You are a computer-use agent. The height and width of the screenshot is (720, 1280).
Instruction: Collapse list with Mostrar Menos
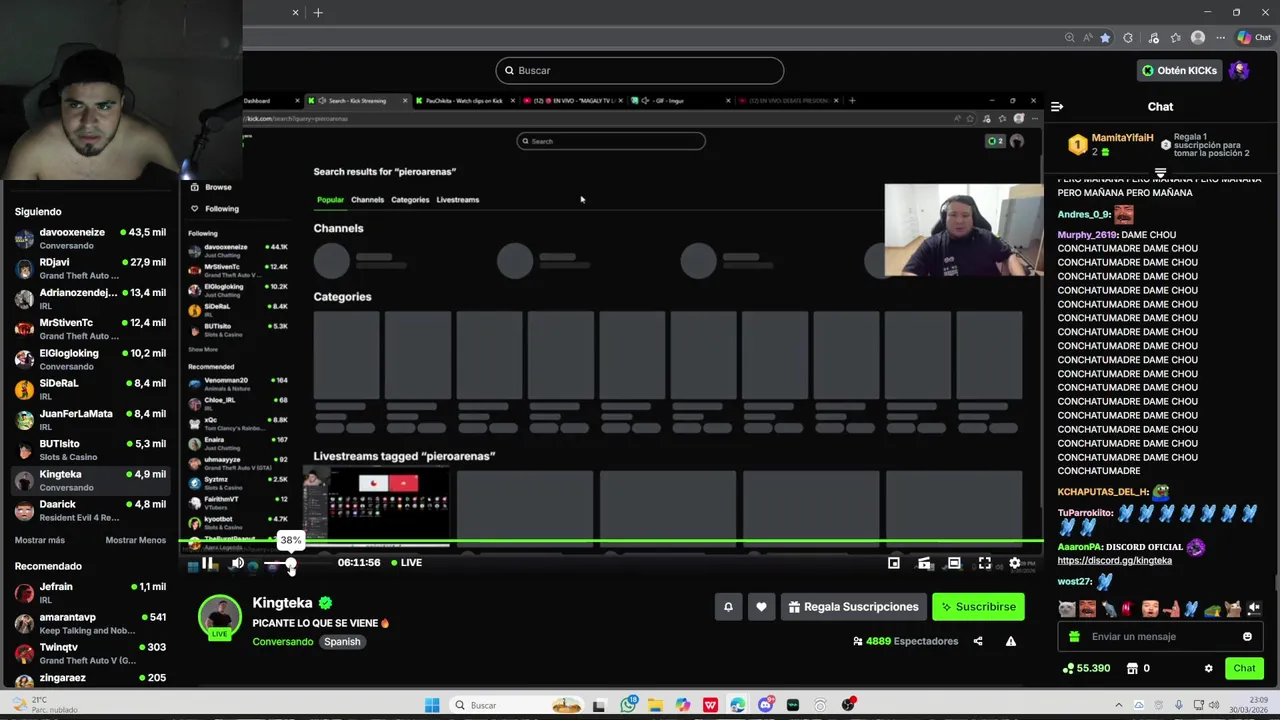coord(136,540)
